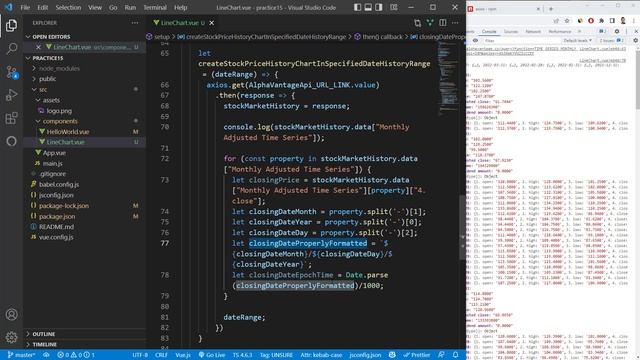Switch to the Network tab in DevTools
Image resolution: width=640 pixels, height=360 pixels.
point(533,31)
